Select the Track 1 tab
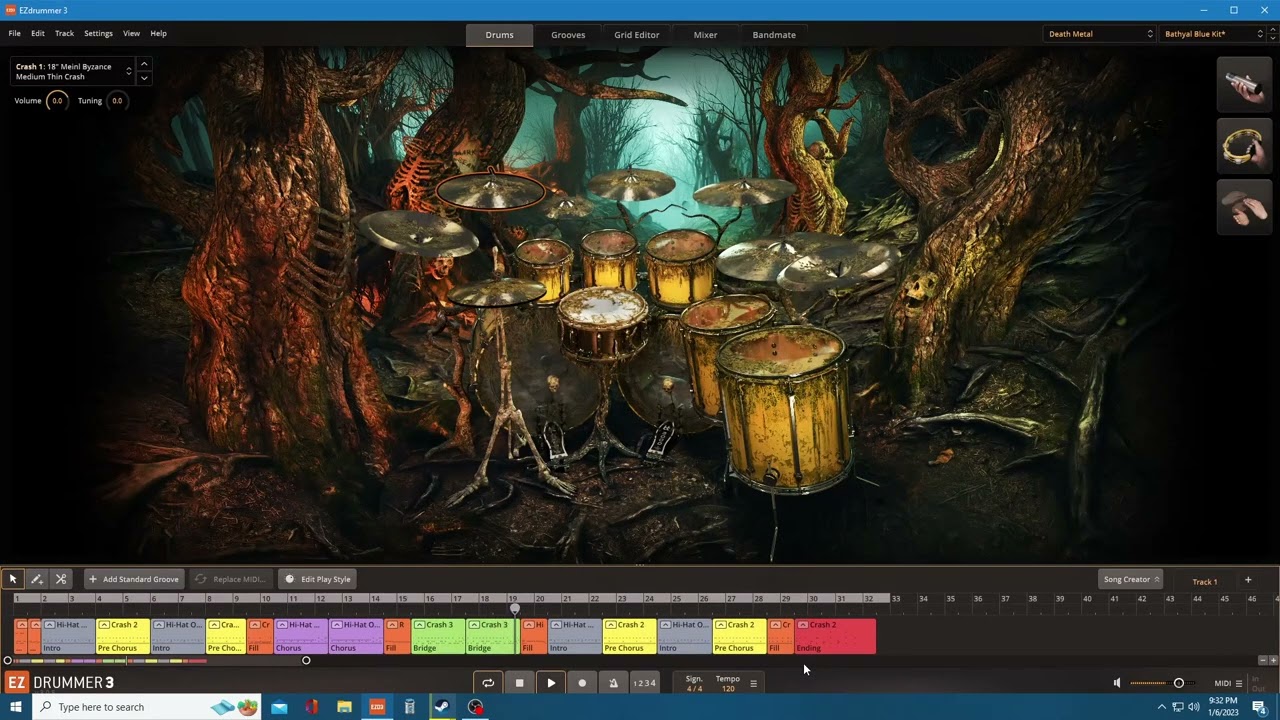This screenshot has height=720, width=1280. pos(1204,581)
